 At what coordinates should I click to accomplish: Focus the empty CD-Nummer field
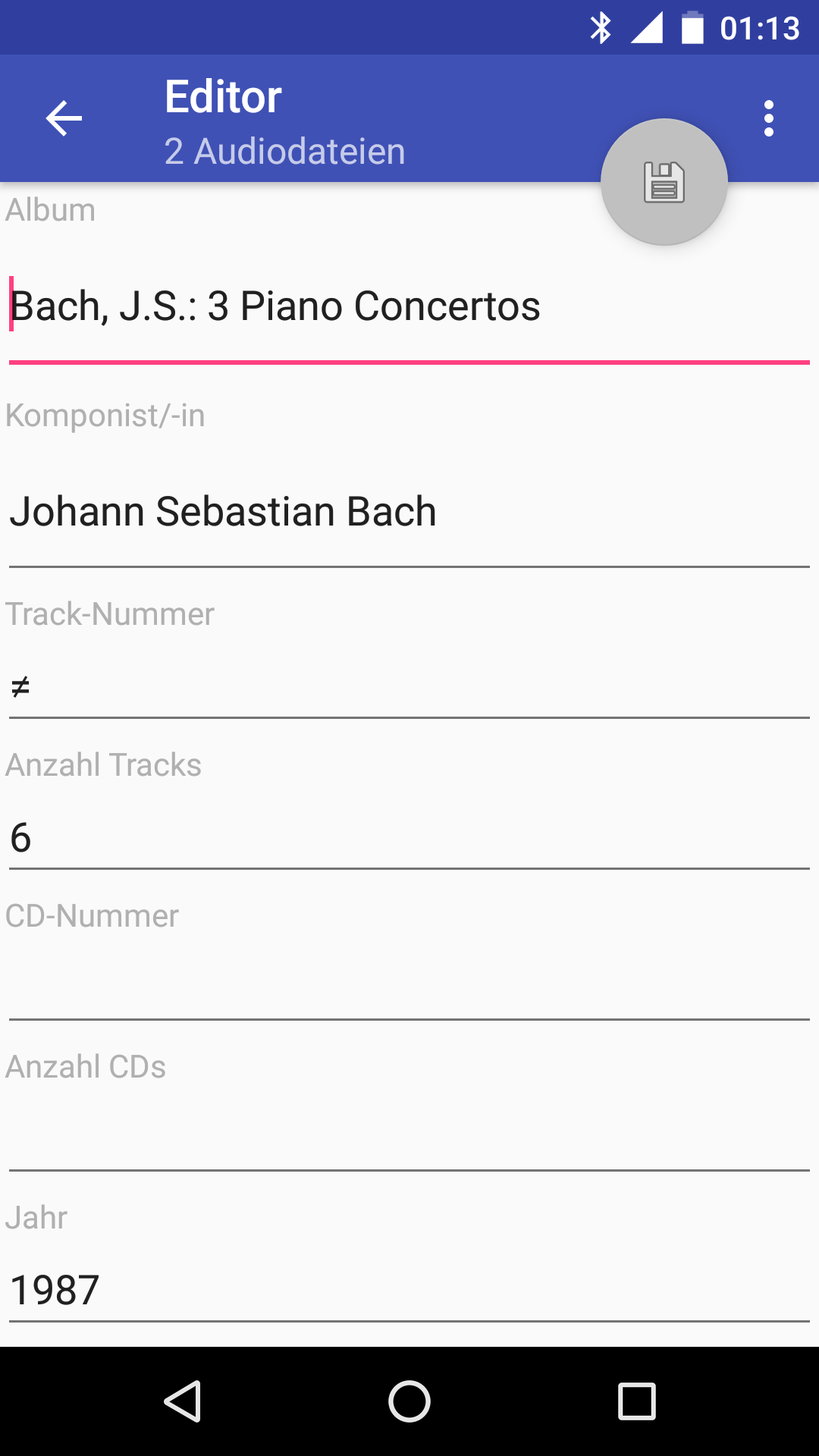click(x=409, y=986)
